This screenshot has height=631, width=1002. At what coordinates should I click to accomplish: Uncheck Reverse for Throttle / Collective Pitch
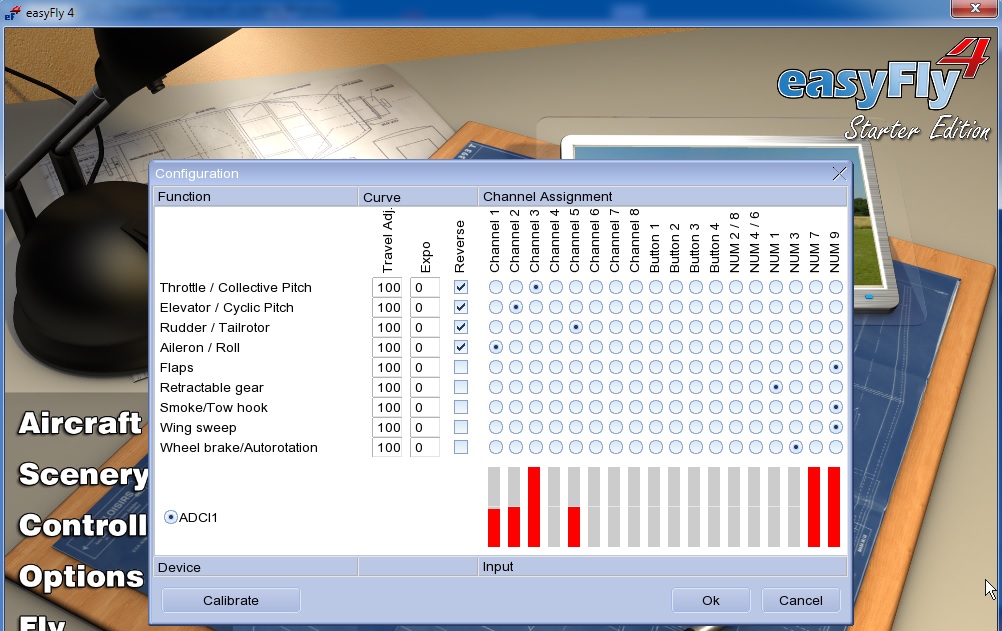click(460, 287)
